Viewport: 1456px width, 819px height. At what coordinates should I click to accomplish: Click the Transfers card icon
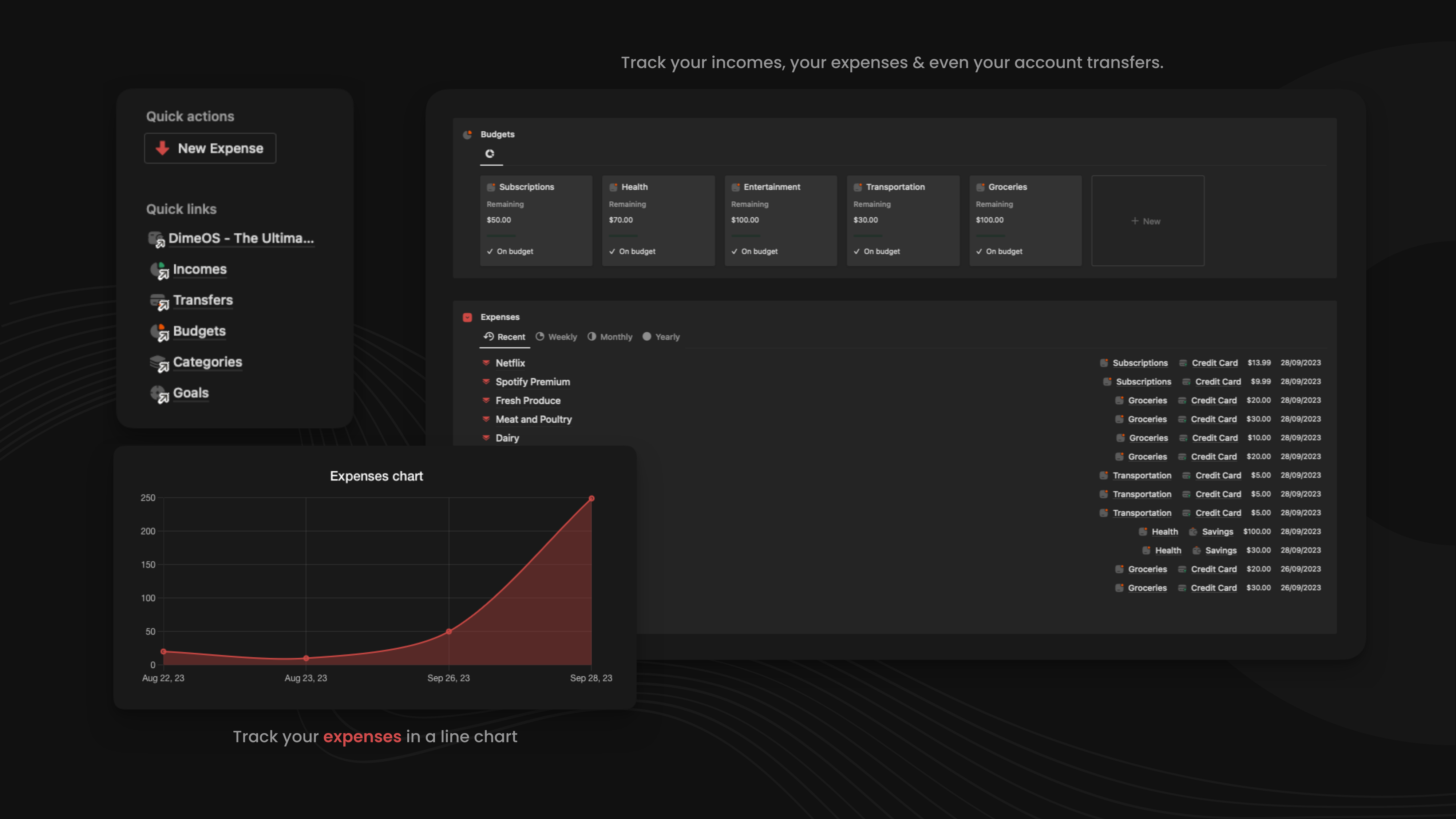pyautogui.click(x=159, y=301)
